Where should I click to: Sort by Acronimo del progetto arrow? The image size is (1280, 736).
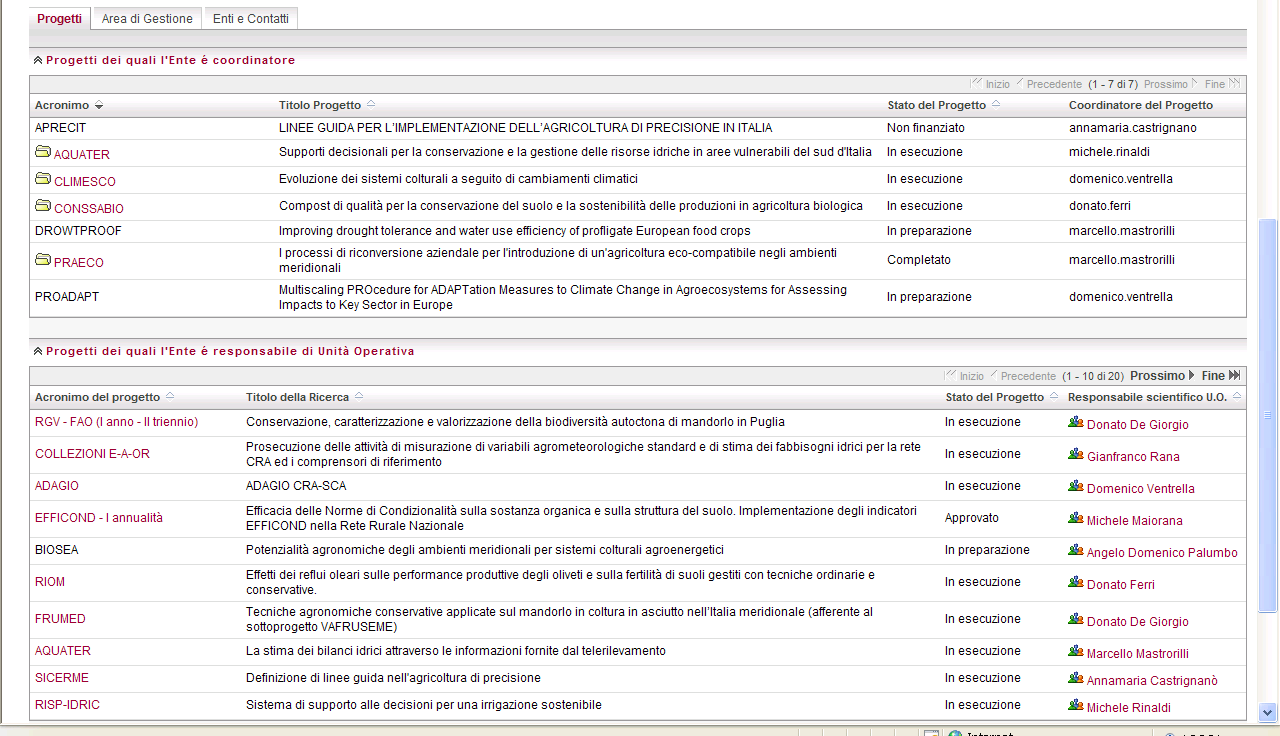(170, 396)
